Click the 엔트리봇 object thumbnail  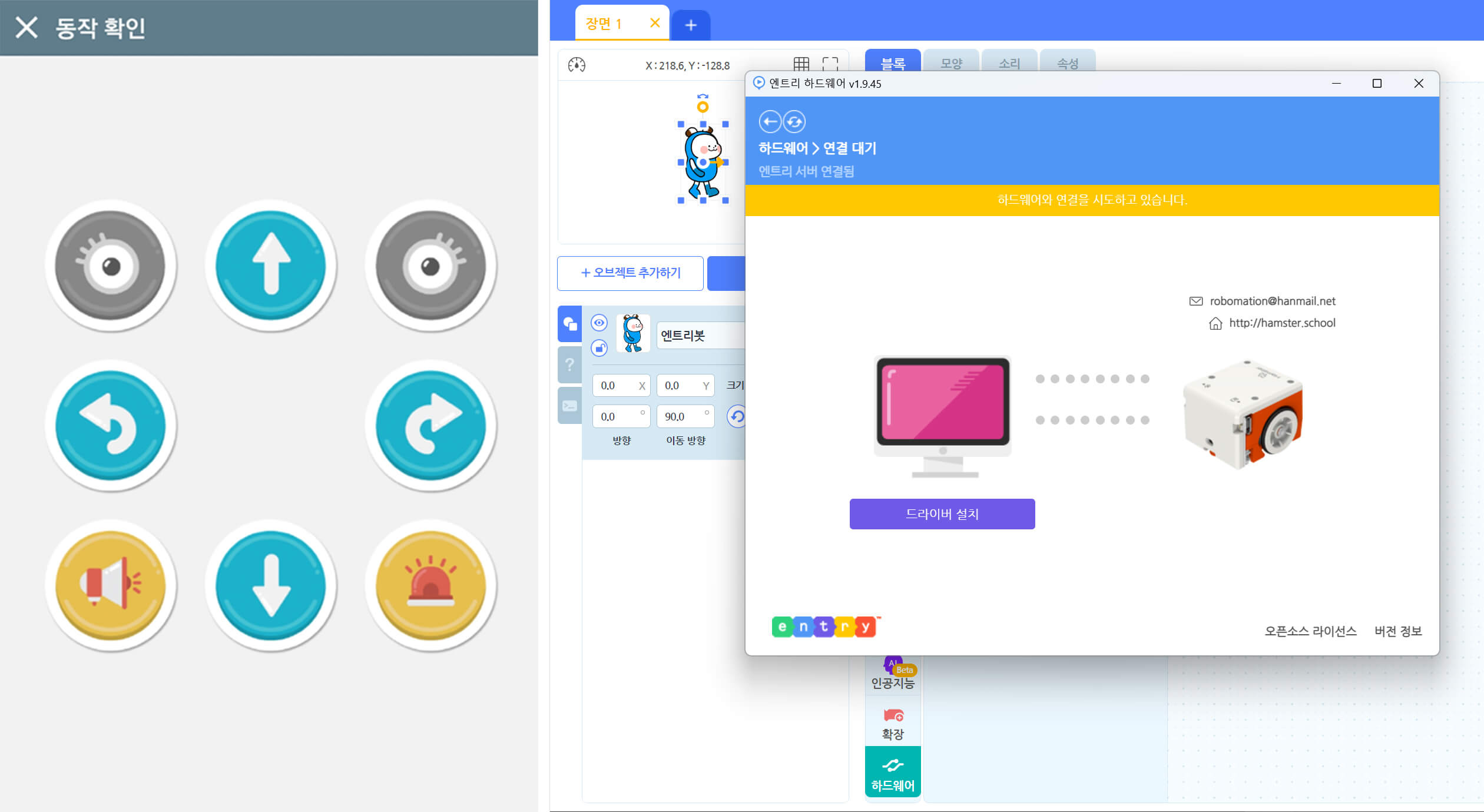(633, 333)
